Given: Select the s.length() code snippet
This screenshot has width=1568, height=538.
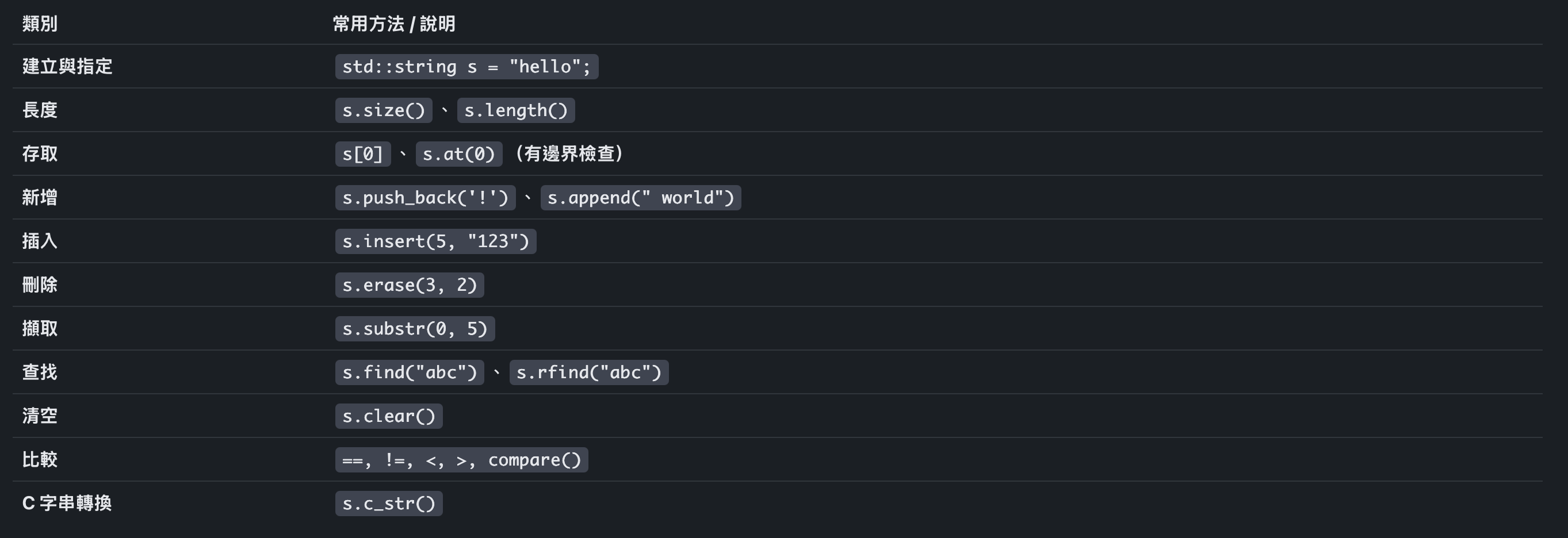Looking at the screenshot, I should pos(515,110).
